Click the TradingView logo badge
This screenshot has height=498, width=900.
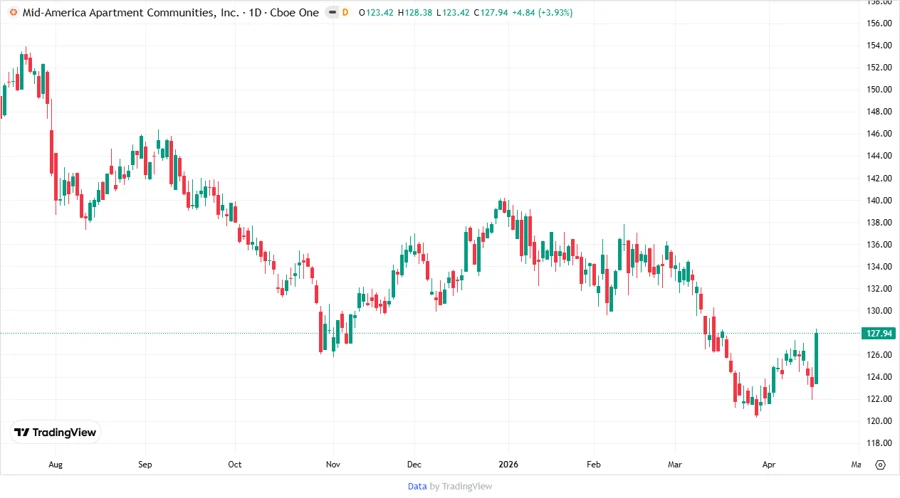(55, 432)
